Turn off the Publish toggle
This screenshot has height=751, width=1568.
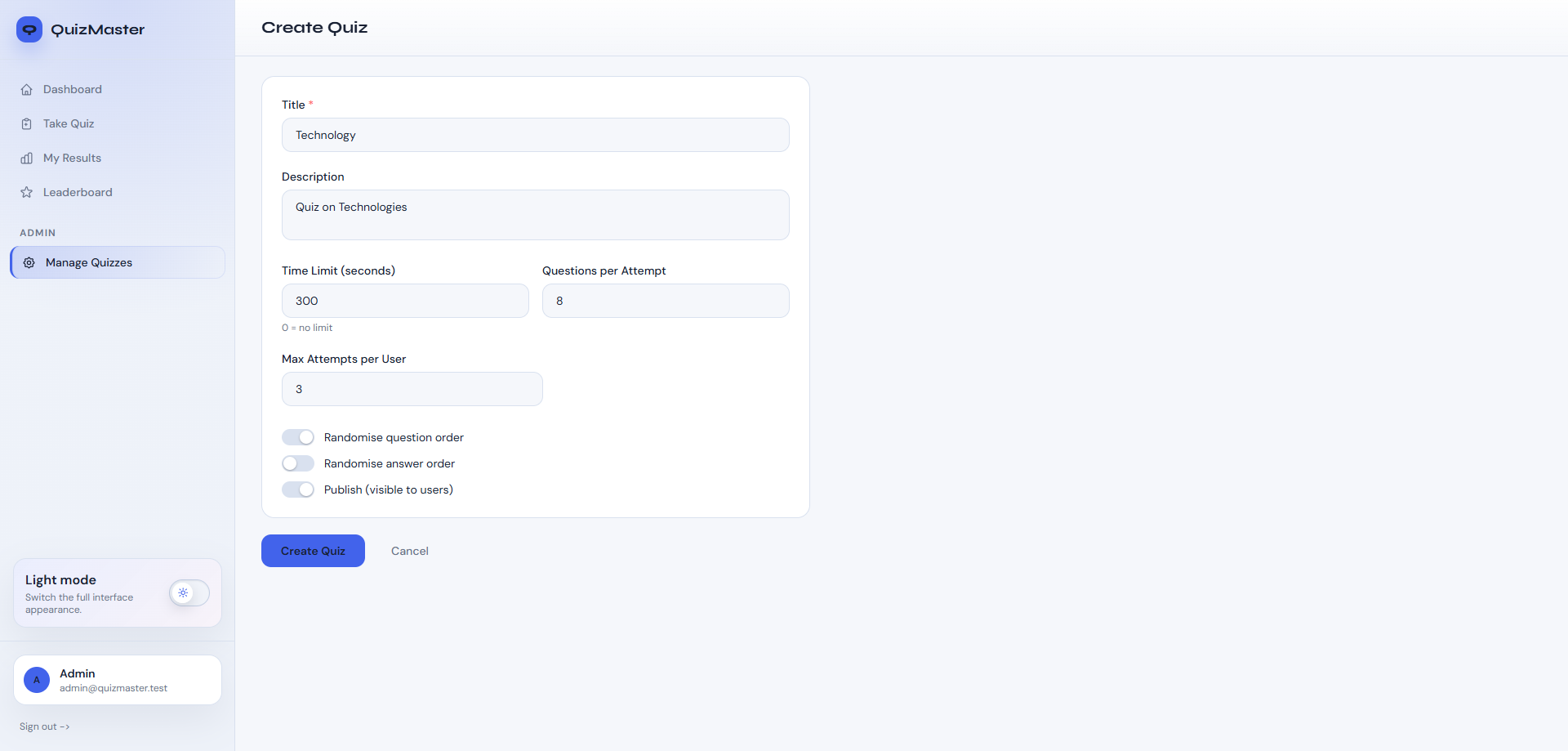coord(298,490)
